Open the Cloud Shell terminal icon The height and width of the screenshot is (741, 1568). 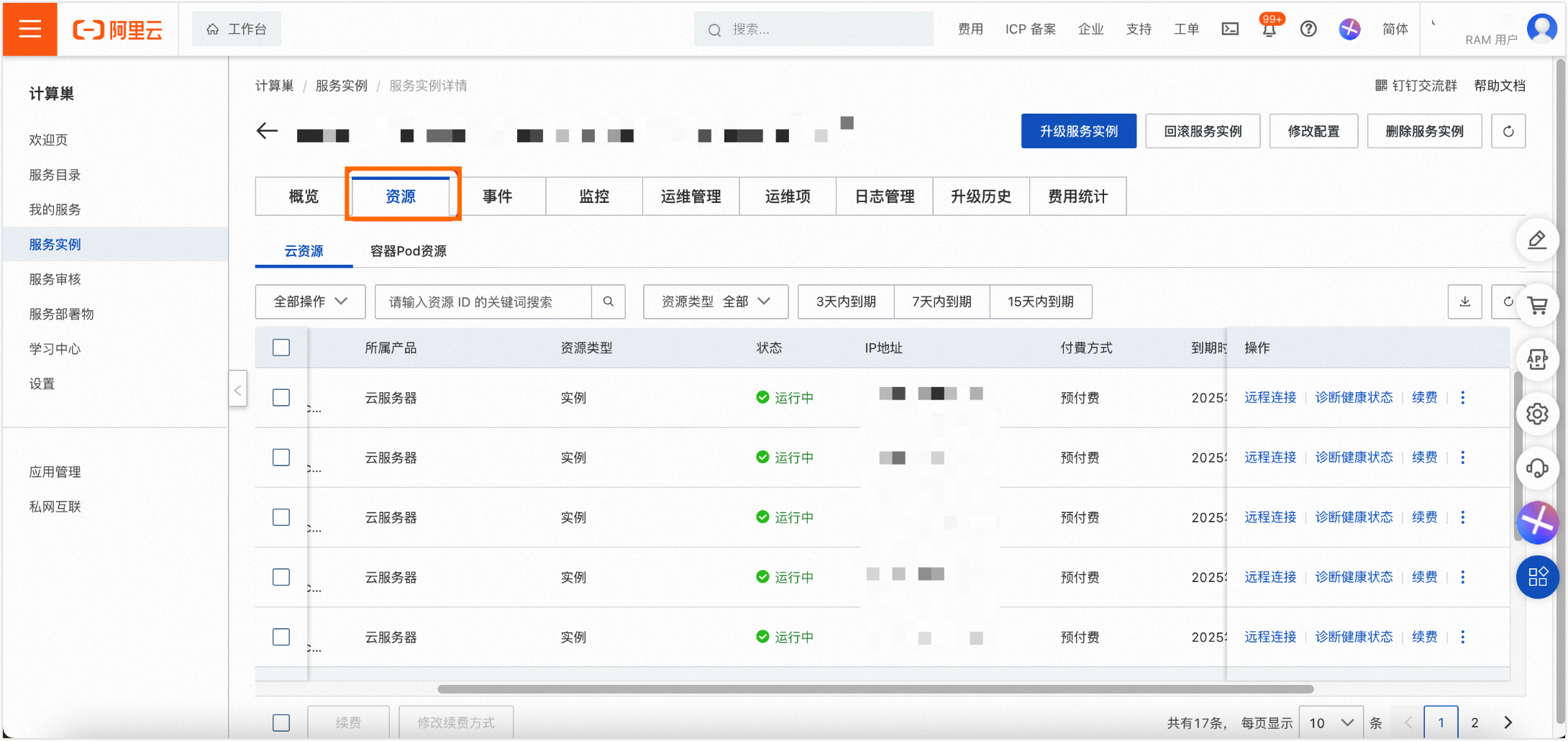click(x=1230, y=29)
